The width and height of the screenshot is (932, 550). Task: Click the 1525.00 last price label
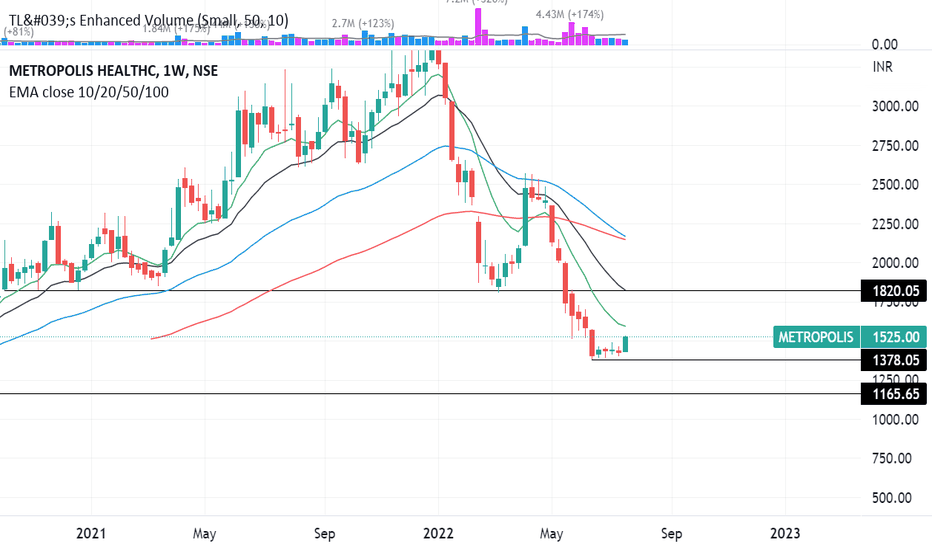pos(894,337)
